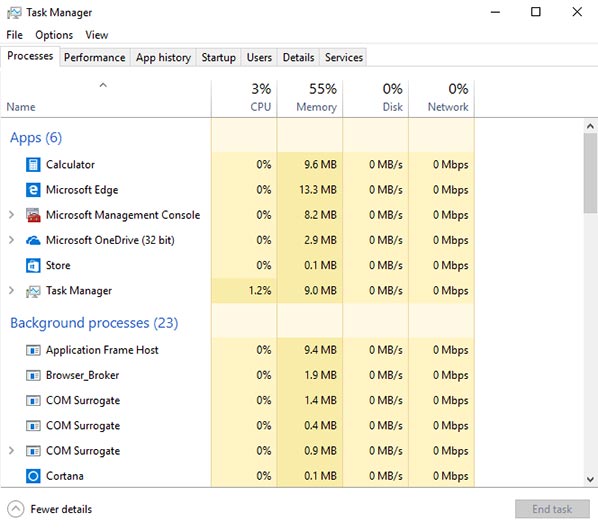The image size is (598, 531).
Task: Click the vertical scrollbar thumb
Action: (x=590, y=173)
